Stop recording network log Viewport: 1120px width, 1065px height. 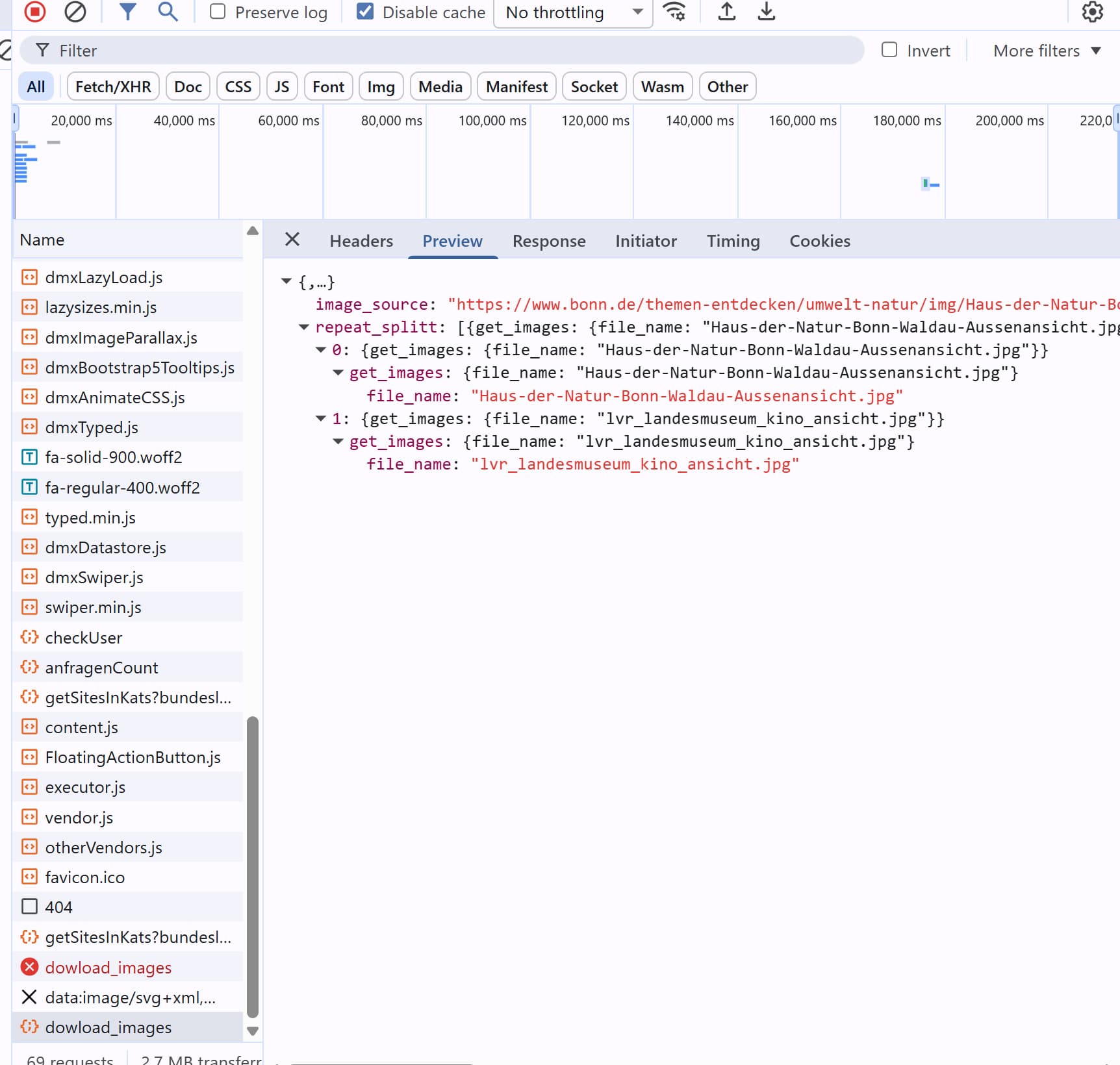click(x=35, y=12)
